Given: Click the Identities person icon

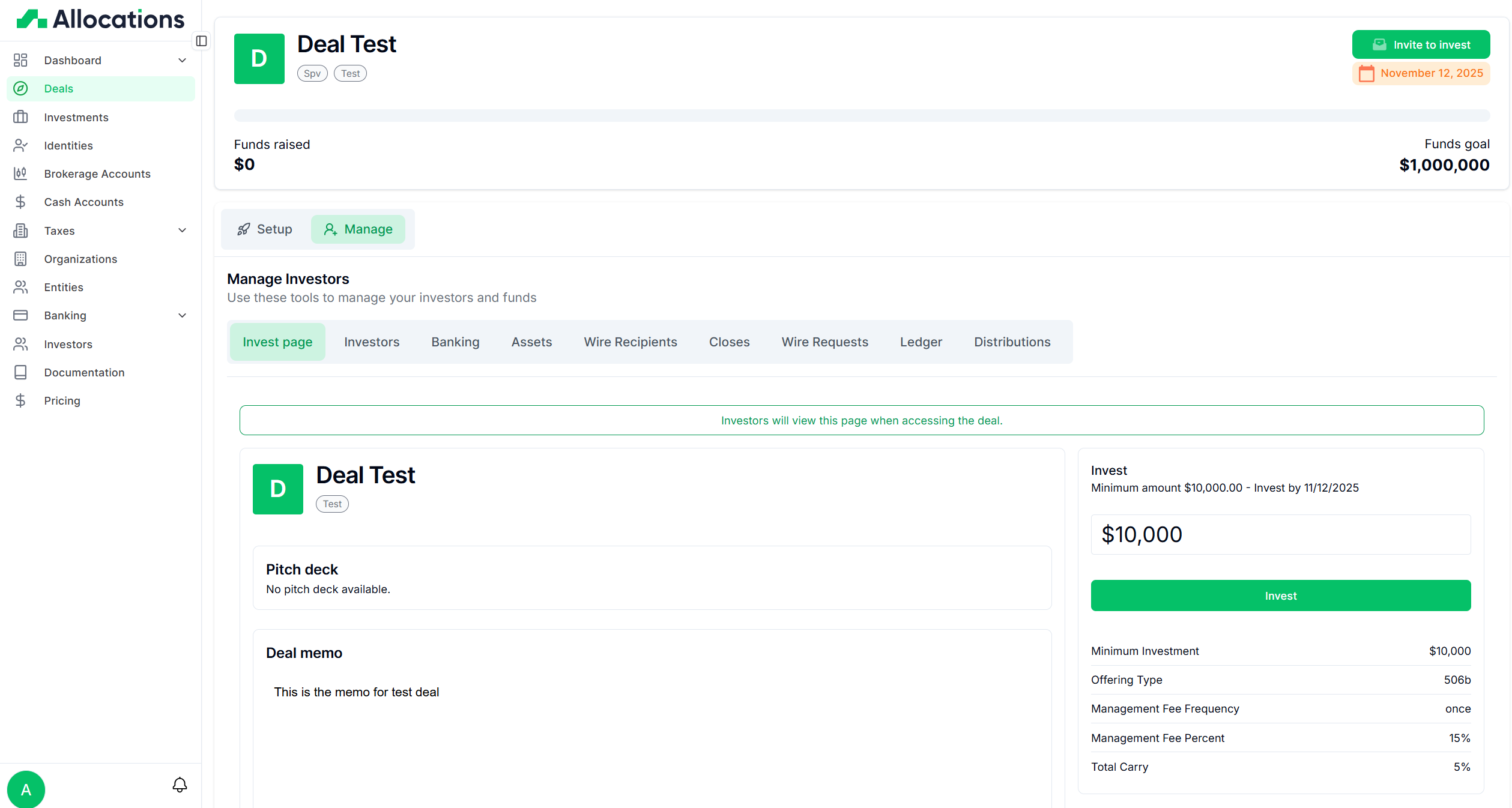Looking at the screenshot, I should [x=20, y=145].
